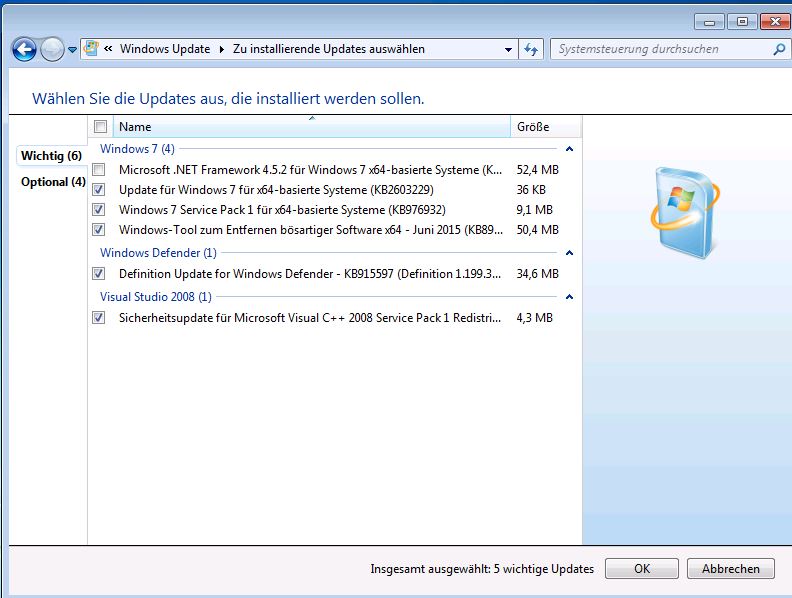Toggle the select-all checkbox in header
This screenshot has width=792, height=598.
101,126
